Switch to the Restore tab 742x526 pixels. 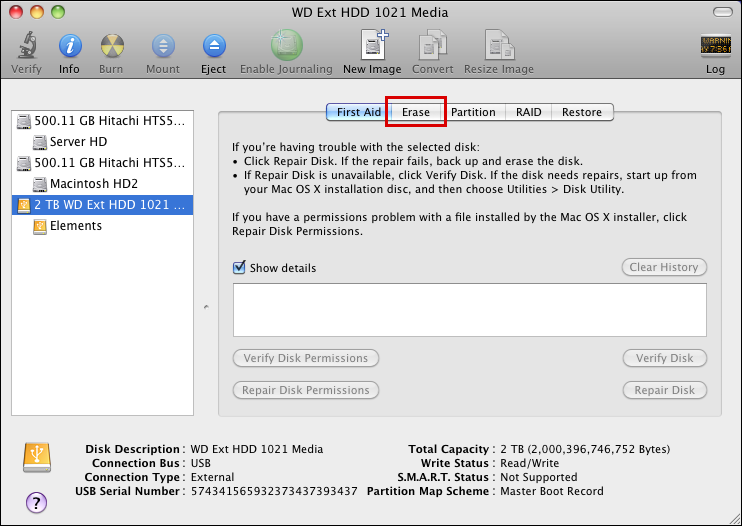[x=582, y=112]
